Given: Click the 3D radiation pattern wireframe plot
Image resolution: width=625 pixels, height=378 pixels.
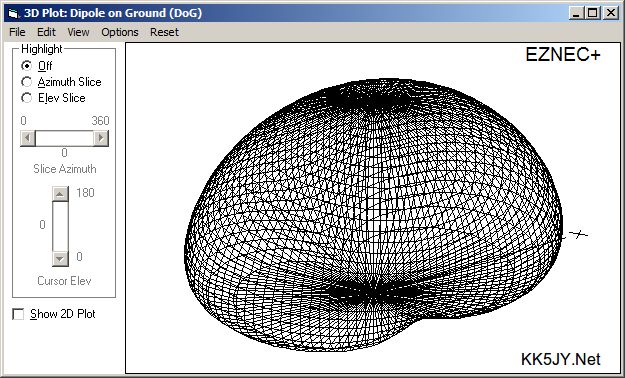Looking at the screenshot, I should click(373, 215).
